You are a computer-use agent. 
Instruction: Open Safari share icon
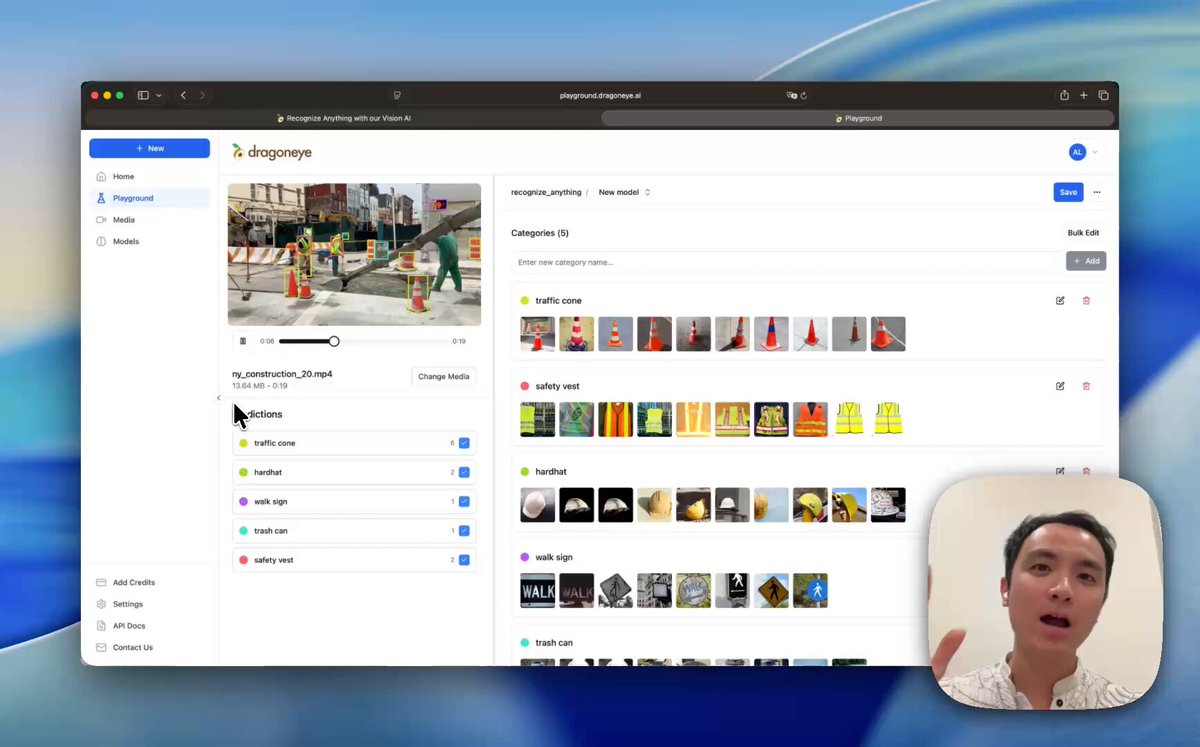tap(1064, 95)
